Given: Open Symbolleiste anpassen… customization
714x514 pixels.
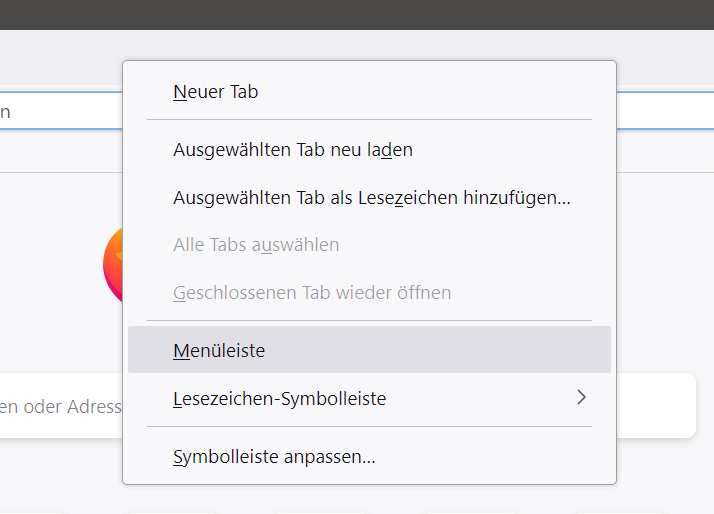Looking at the screenshot, I should (x=274, y=457).
